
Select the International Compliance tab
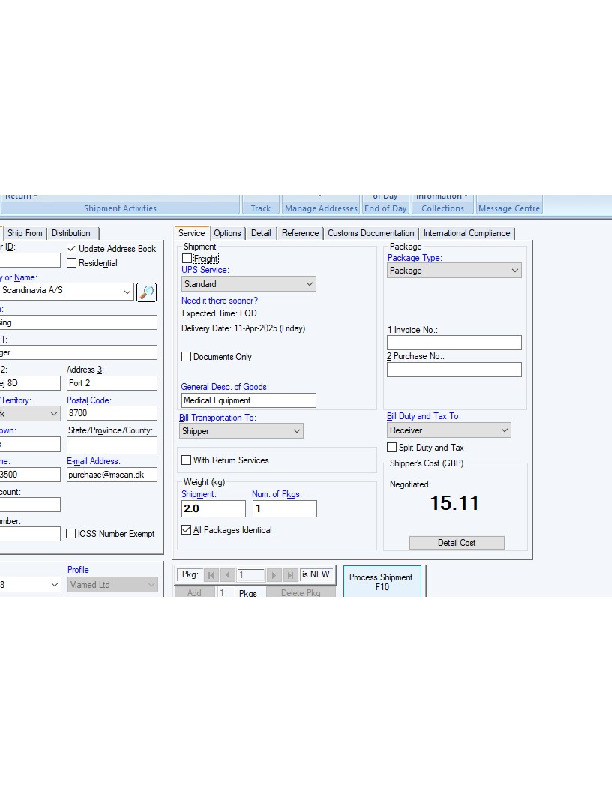tap(466, 233)
